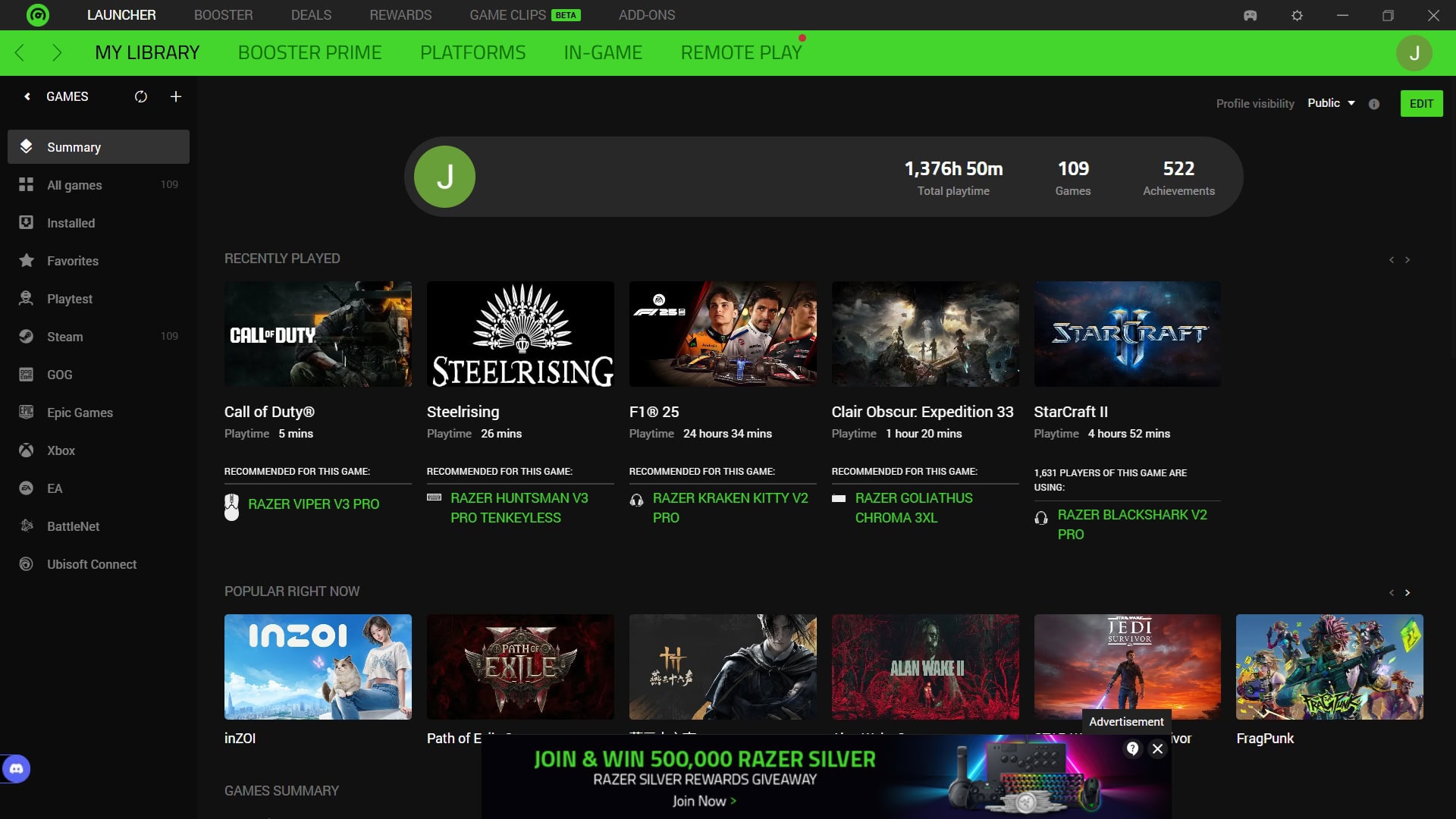The width and height of the screenshot is (1456, 819).
Task: Open the REMOTE PLAY sub-tab
Action: (741, 52)
